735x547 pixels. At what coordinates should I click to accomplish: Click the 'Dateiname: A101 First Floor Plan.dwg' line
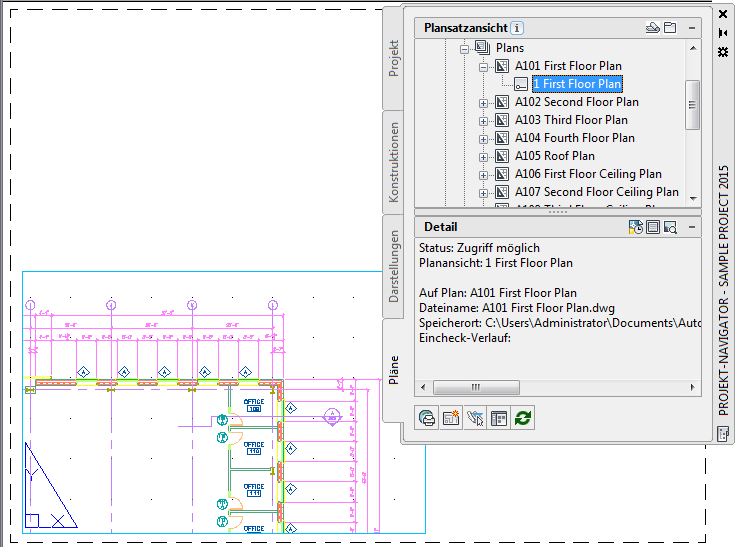(517, 308)
